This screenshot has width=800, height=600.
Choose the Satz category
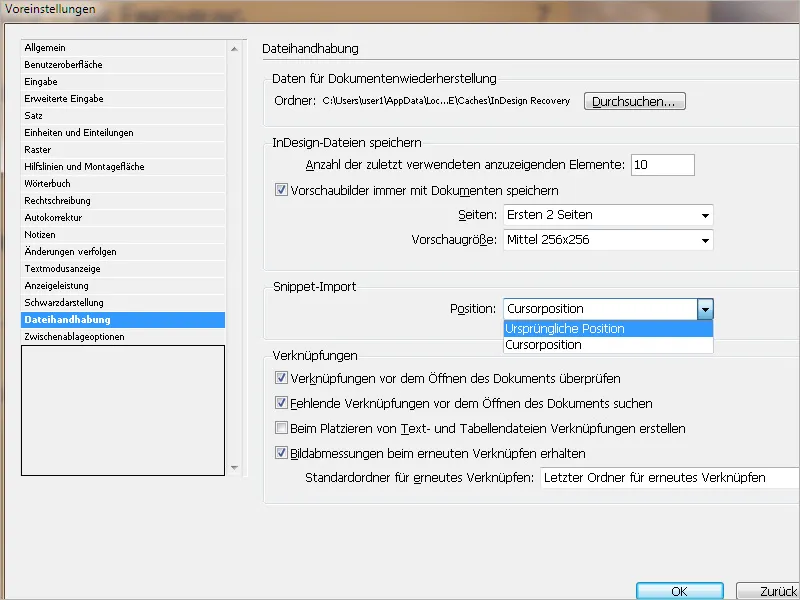(123, 115)
